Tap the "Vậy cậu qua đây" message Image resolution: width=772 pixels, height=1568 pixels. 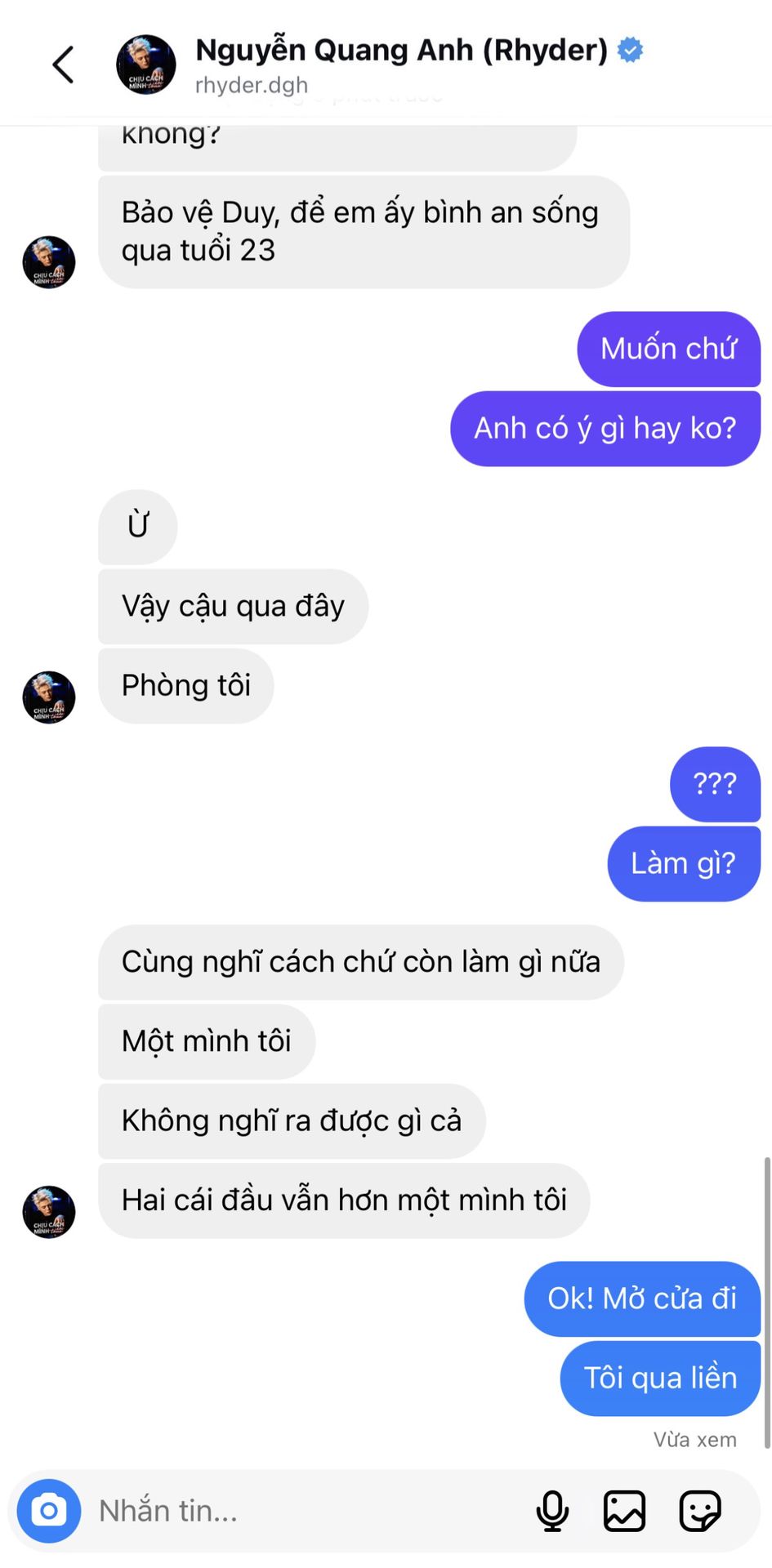(233, 606)
